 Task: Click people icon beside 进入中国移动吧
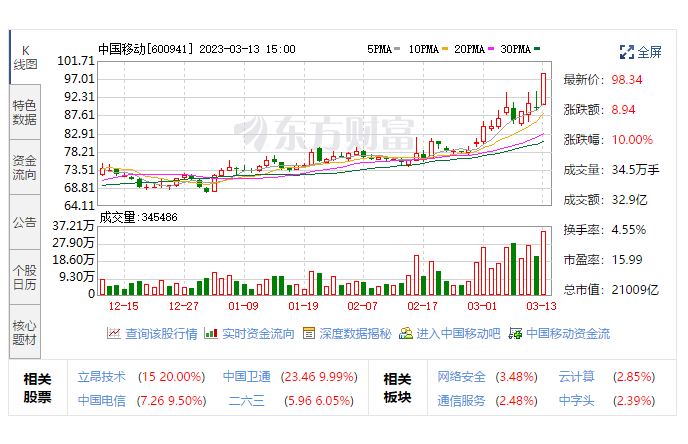point(405,333)
